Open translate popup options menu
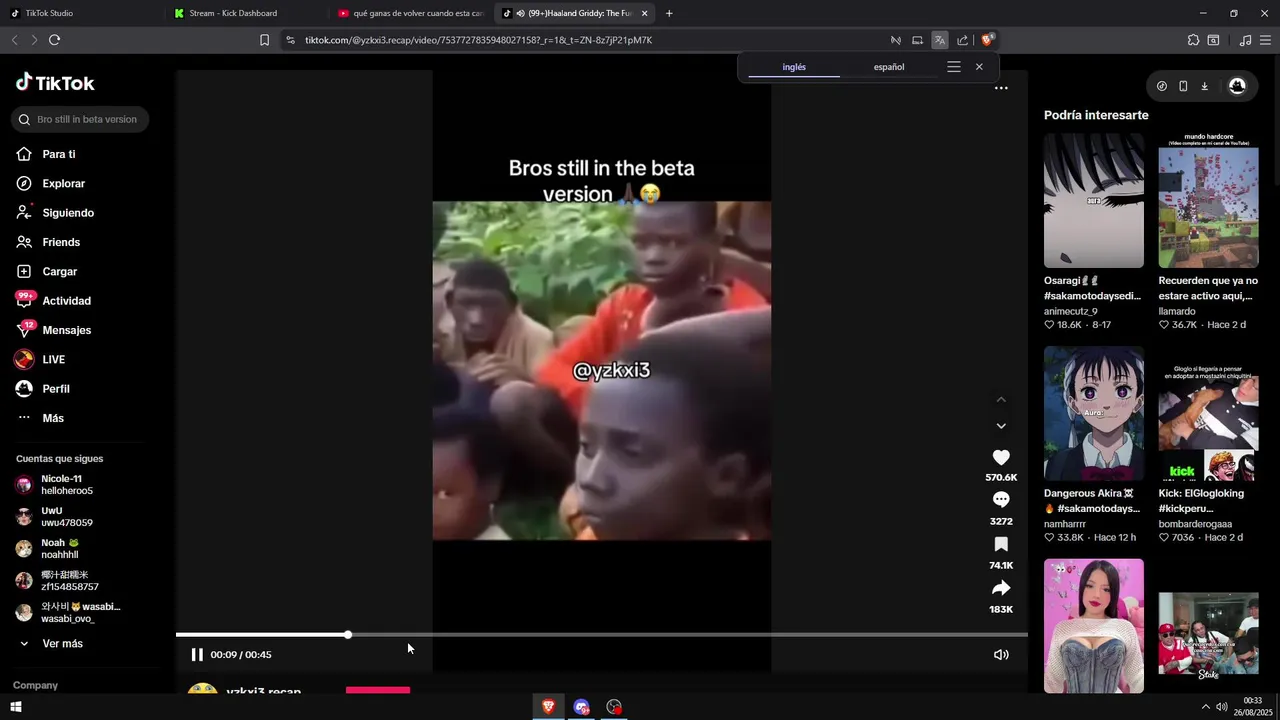Image resolution: width=1280 pixels, height=720 pixels. coord(954,67)
